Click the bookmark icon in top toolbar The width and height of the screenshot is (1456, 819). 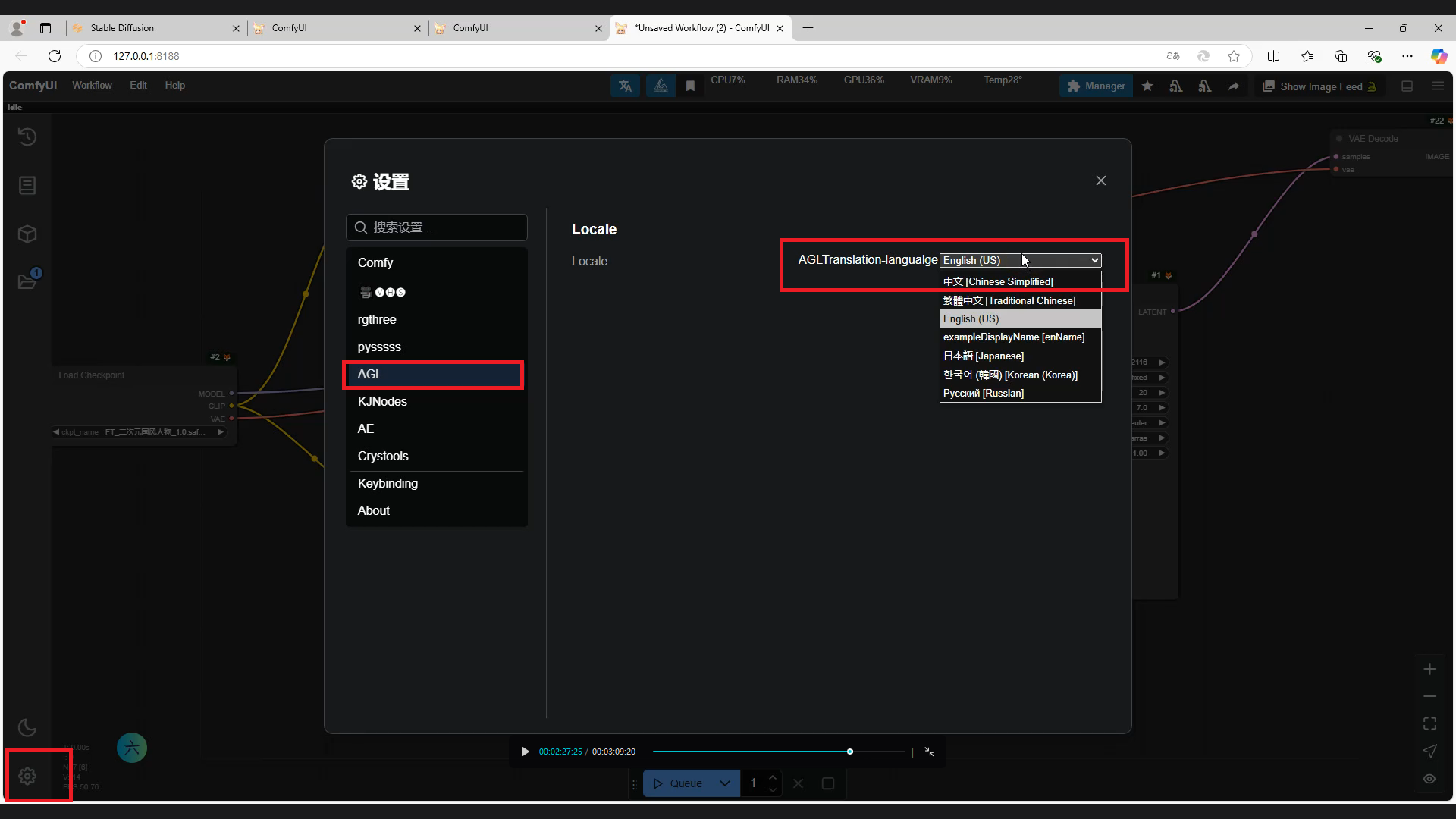[x=690, y=86]
